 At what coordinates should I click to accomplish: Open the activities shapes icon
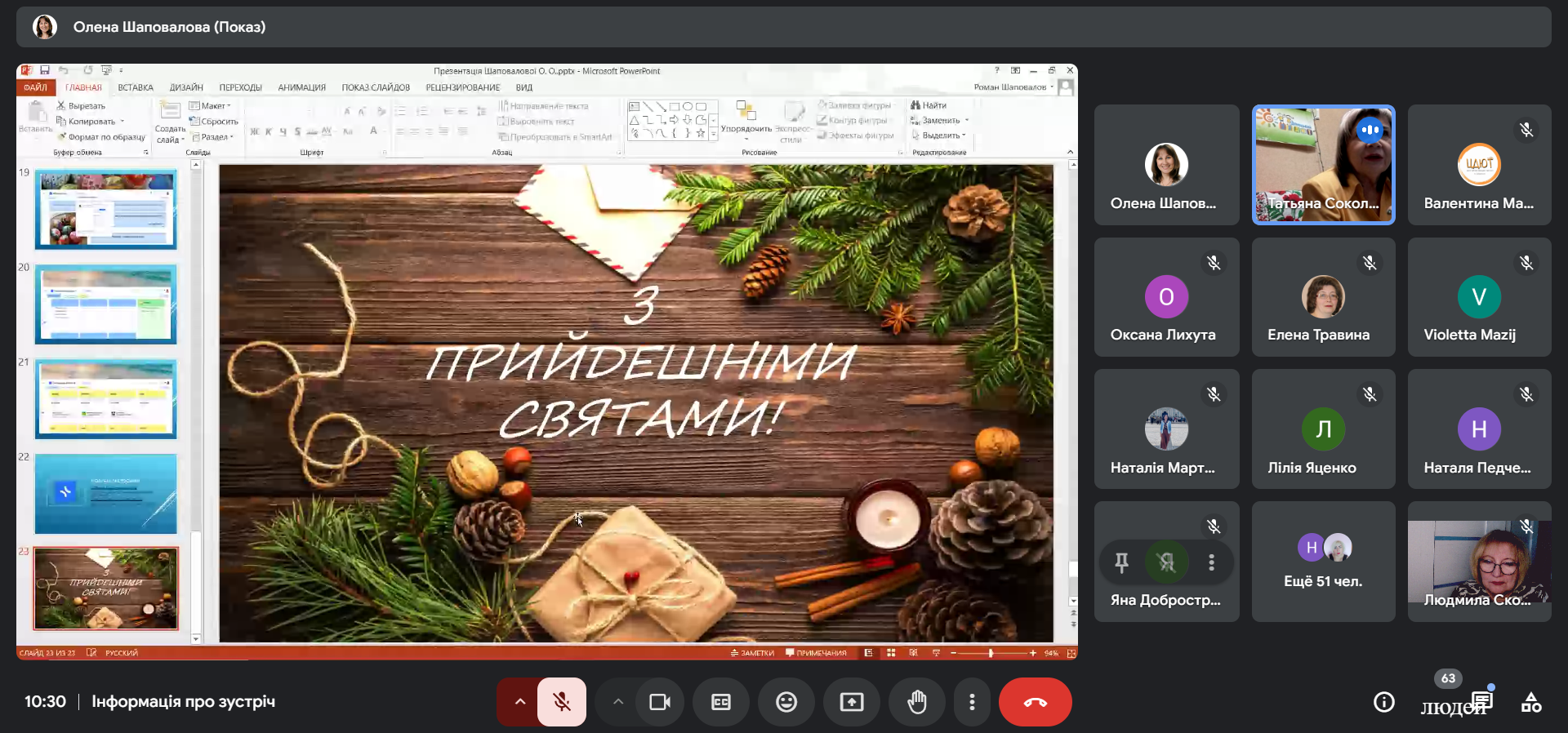coord(1531,702)
